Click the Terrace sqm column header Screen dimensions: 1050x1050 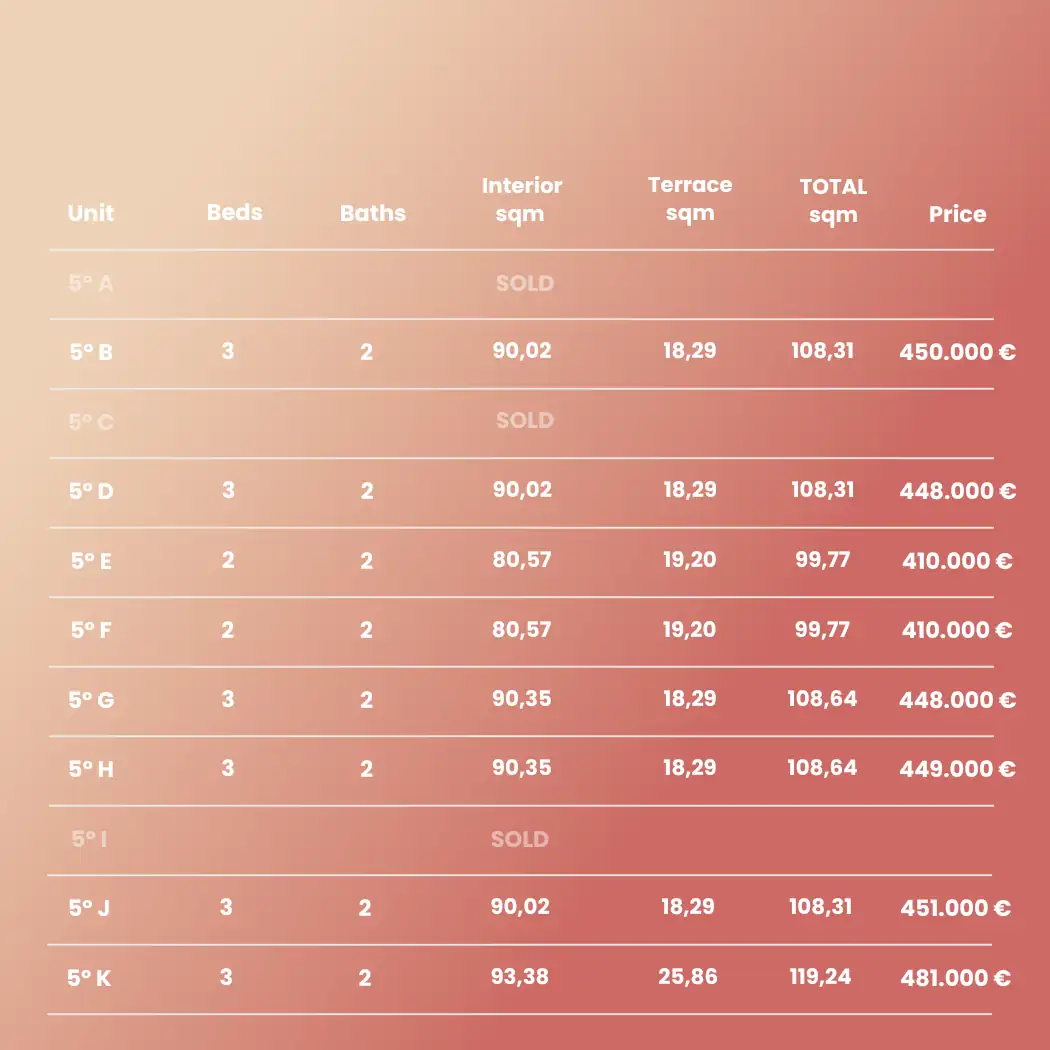coord(690,198)
